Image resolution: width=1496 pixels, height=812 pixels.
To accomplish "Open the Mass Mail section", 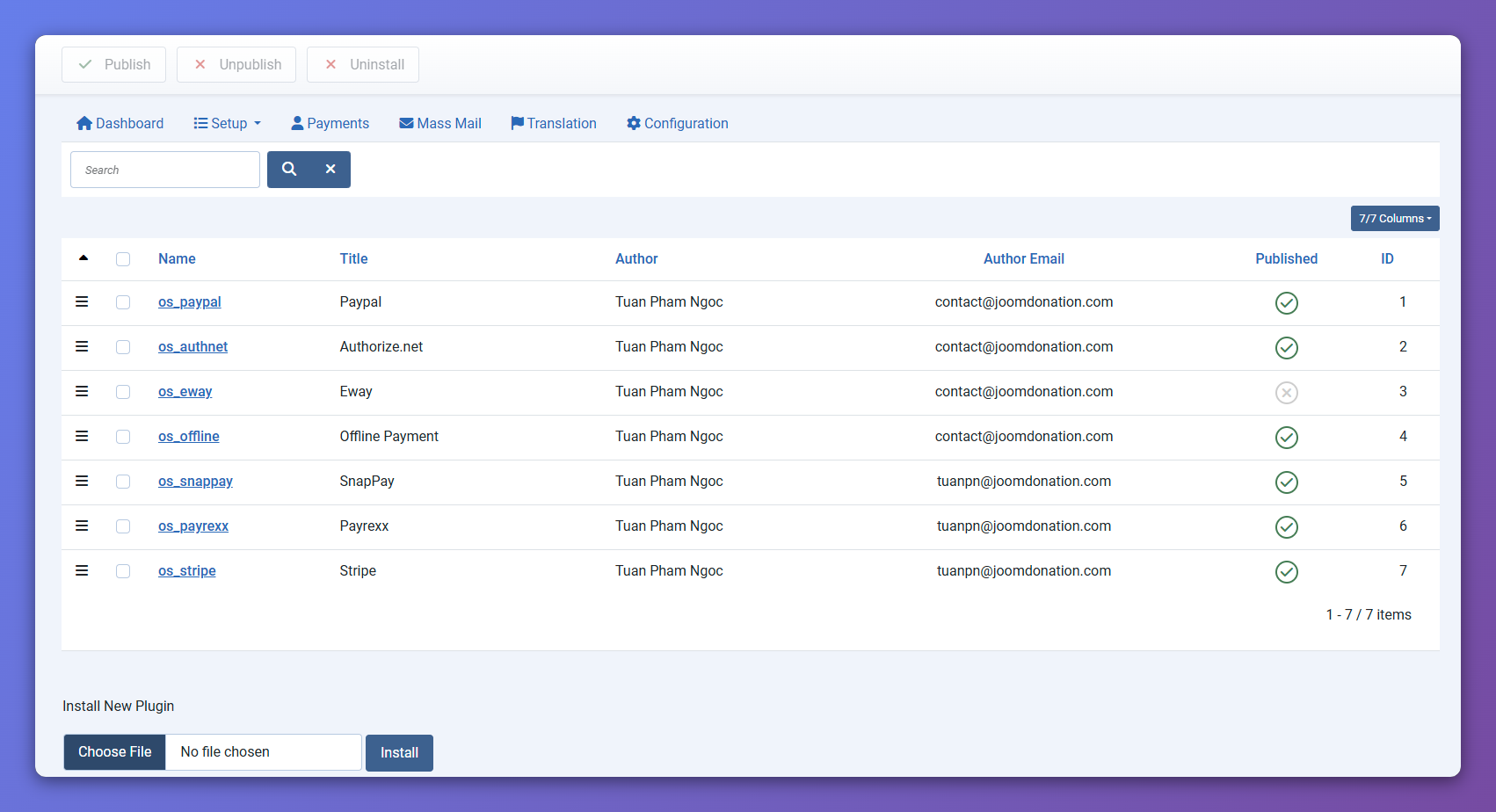I will (440, 124).
